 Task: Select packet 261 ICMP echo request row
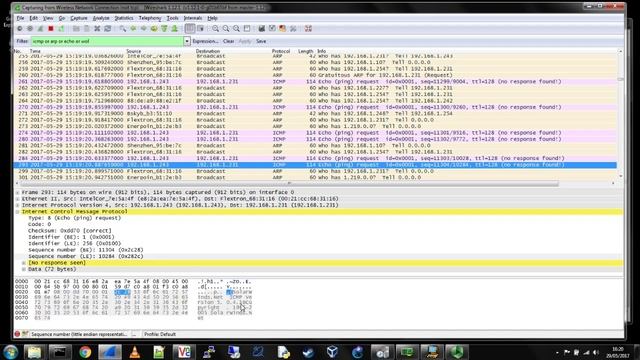[x=315, y=82]
